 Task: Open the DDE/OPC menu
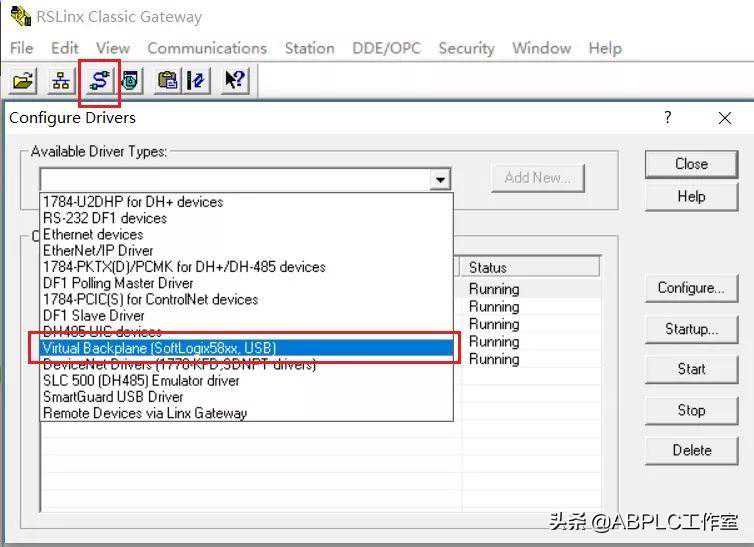click(387, 48)
